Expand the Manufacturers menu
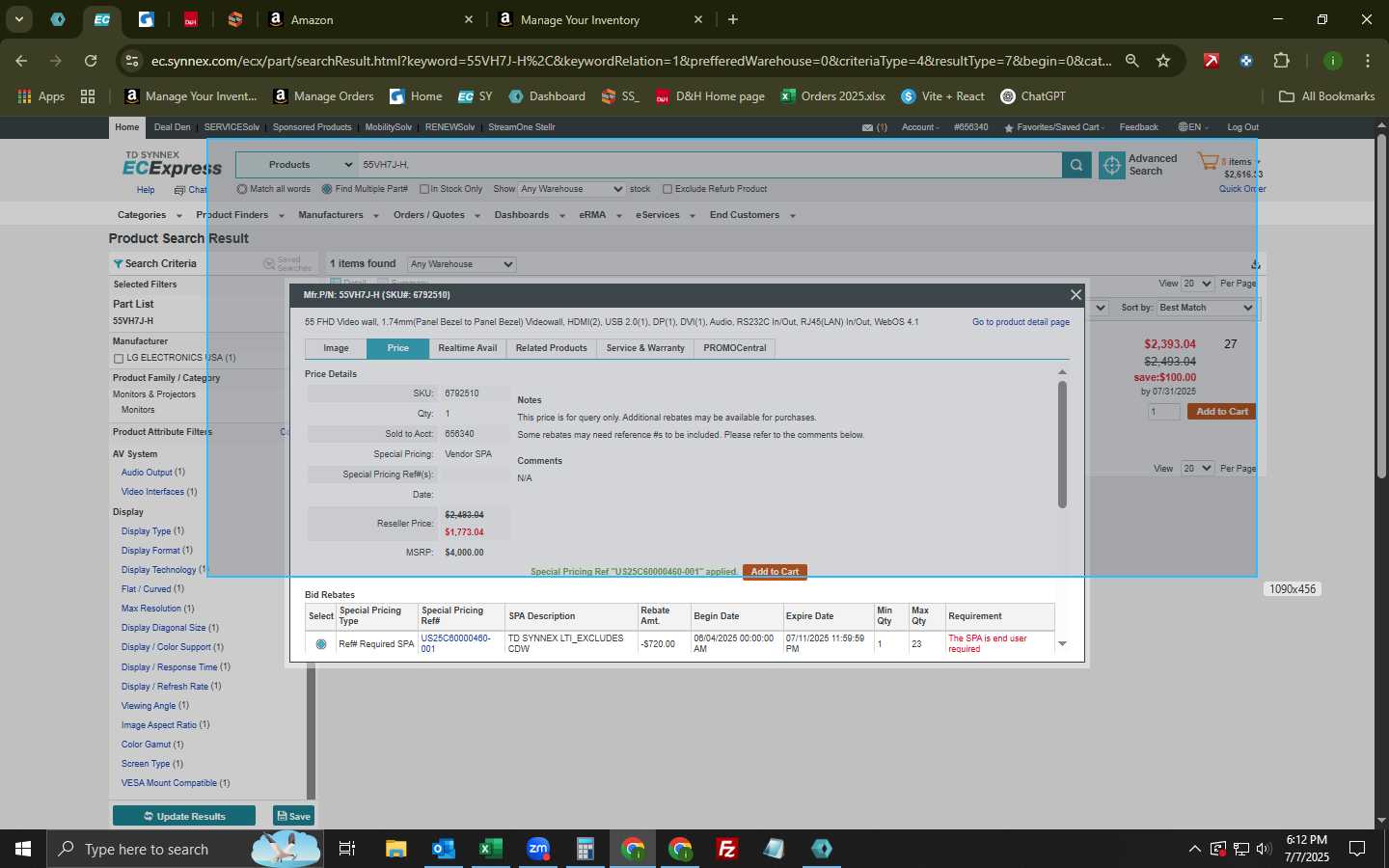 coord(338,215)
